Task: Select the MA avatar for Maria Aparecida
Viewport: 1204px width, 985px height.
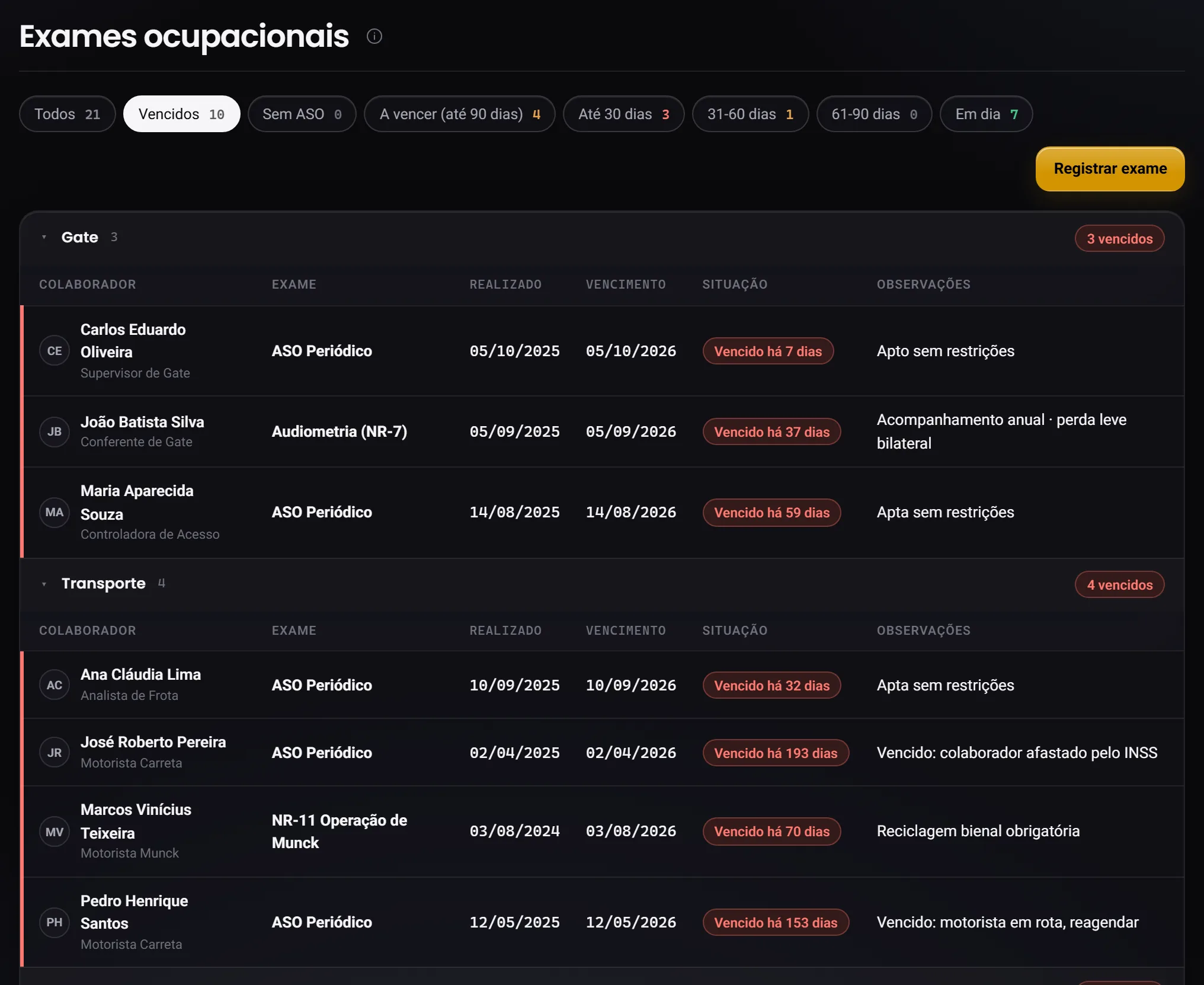Action: [55, 512]
